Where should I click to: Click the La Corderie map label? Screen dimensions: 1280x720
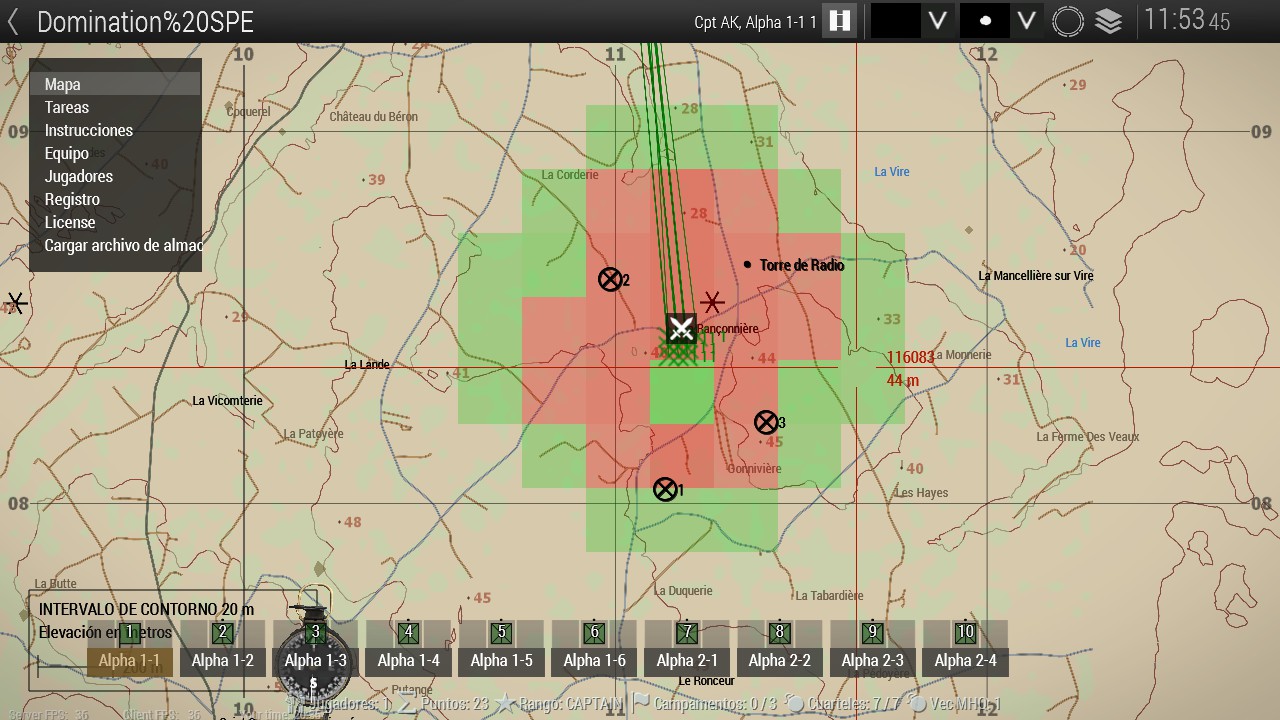570,175
